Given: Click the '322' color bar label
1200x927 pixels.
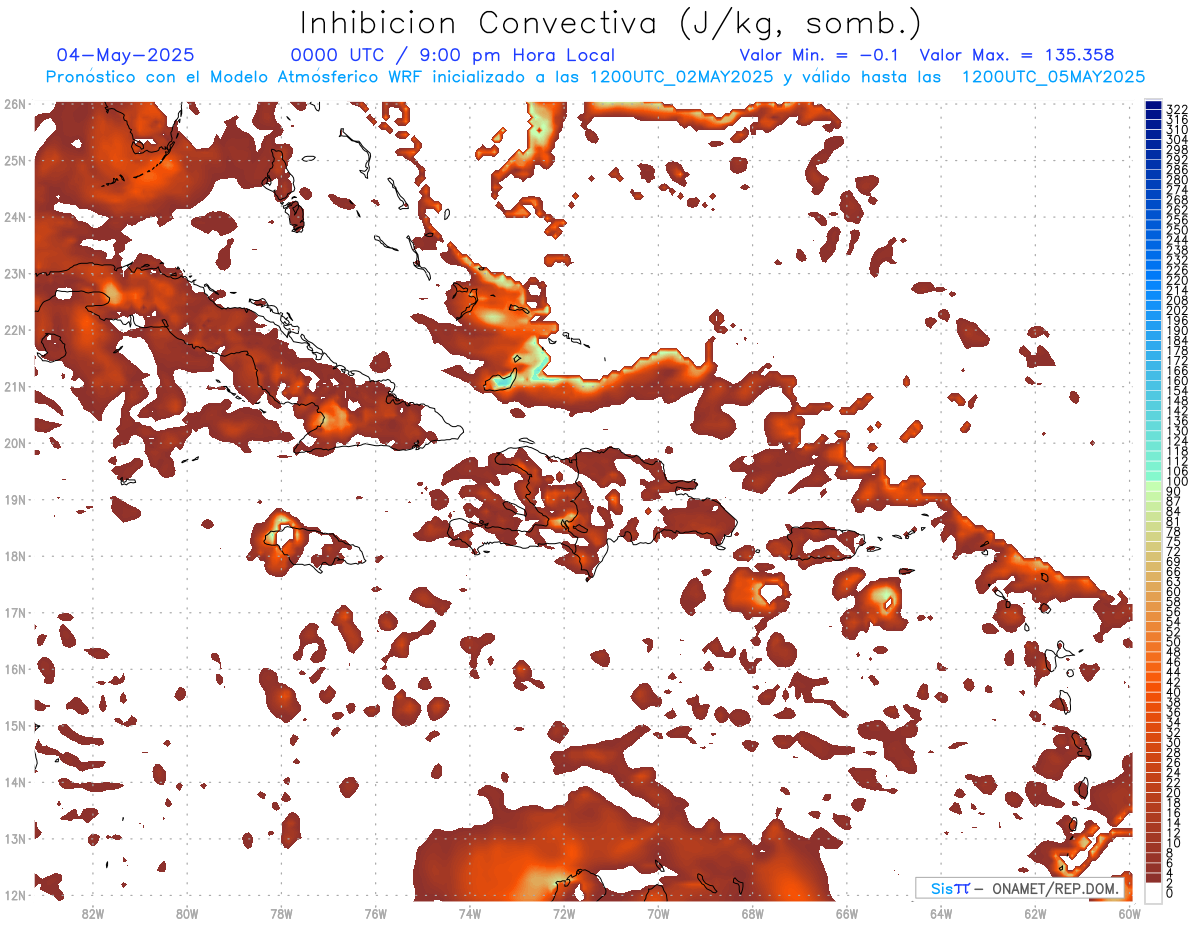Looking at the screenshot, I should coord(1177,108).
